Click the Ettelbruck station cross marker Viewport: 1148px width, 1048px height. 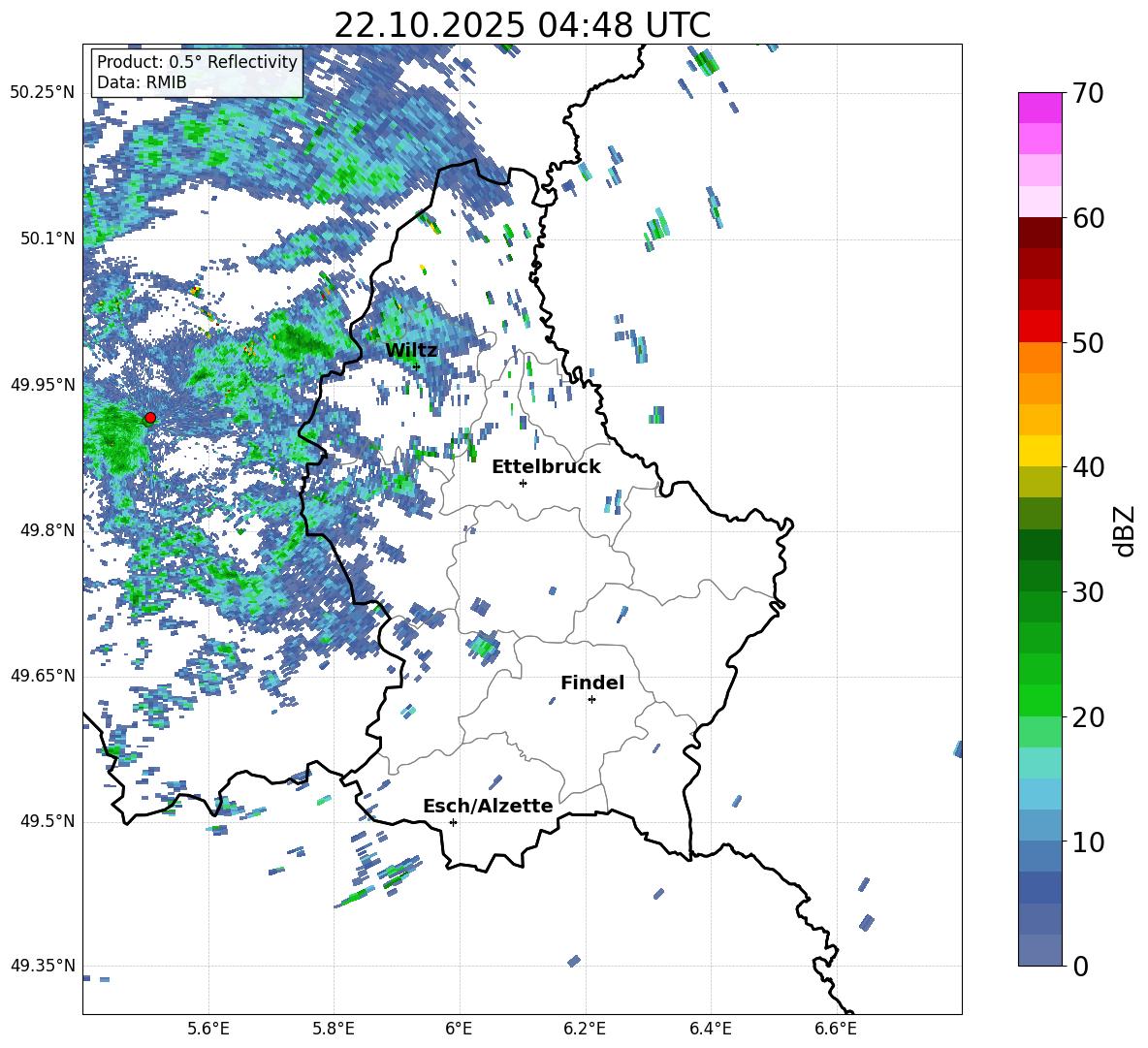click(523, 483)
